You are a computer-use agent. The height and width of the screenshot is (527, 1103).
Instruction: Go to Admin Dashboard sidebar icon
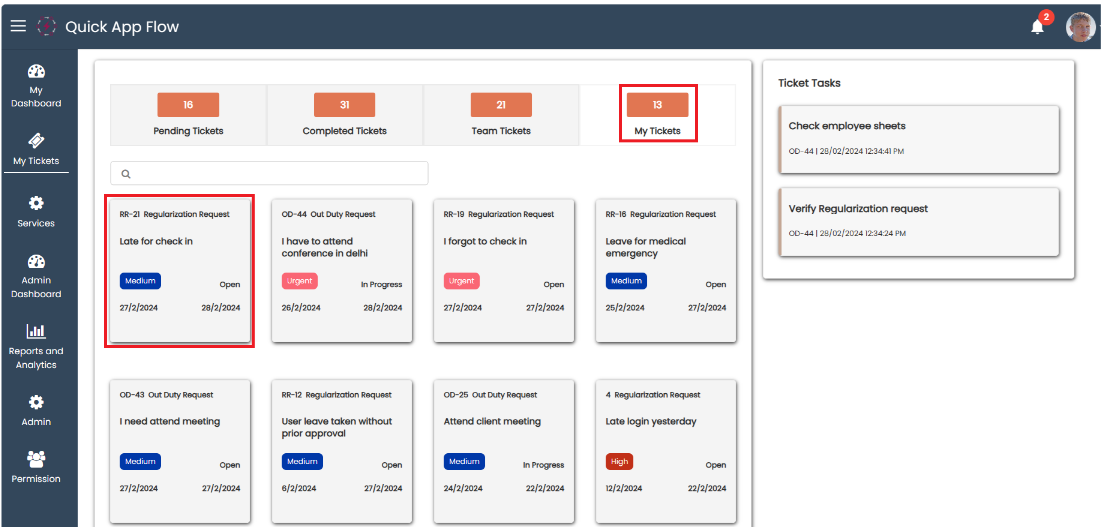click(x=36, y=262)
